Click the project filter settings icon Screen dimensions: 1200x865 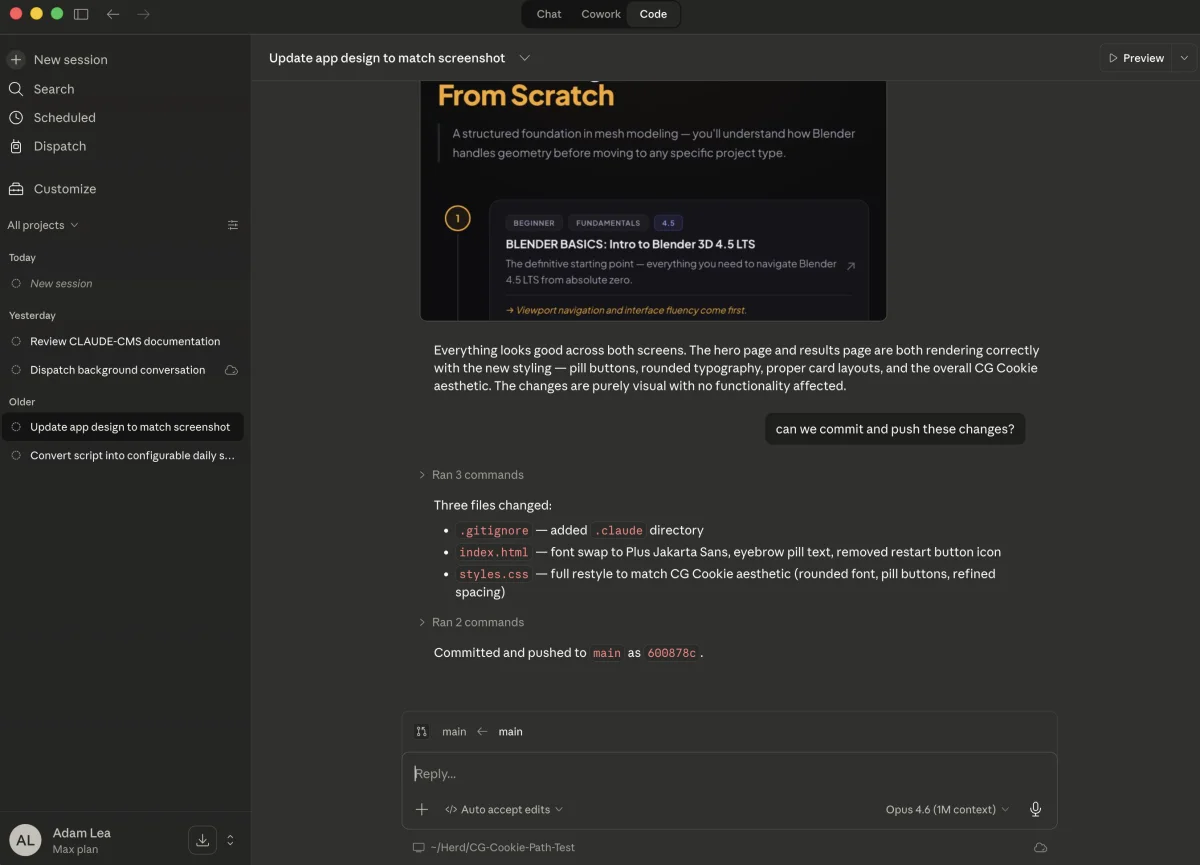pos(233,225)
